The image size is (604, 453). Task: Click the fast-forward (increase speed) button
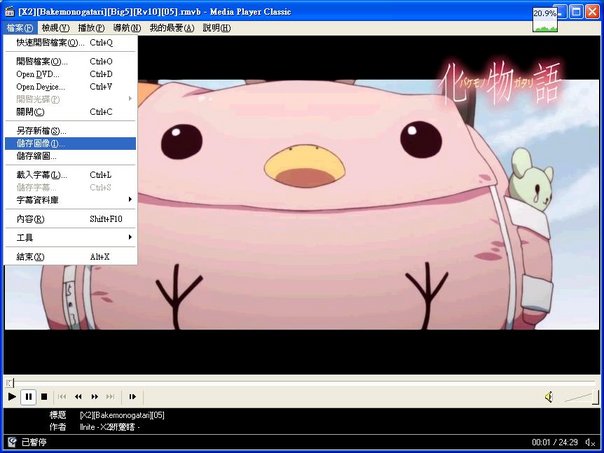coord(94,396)
